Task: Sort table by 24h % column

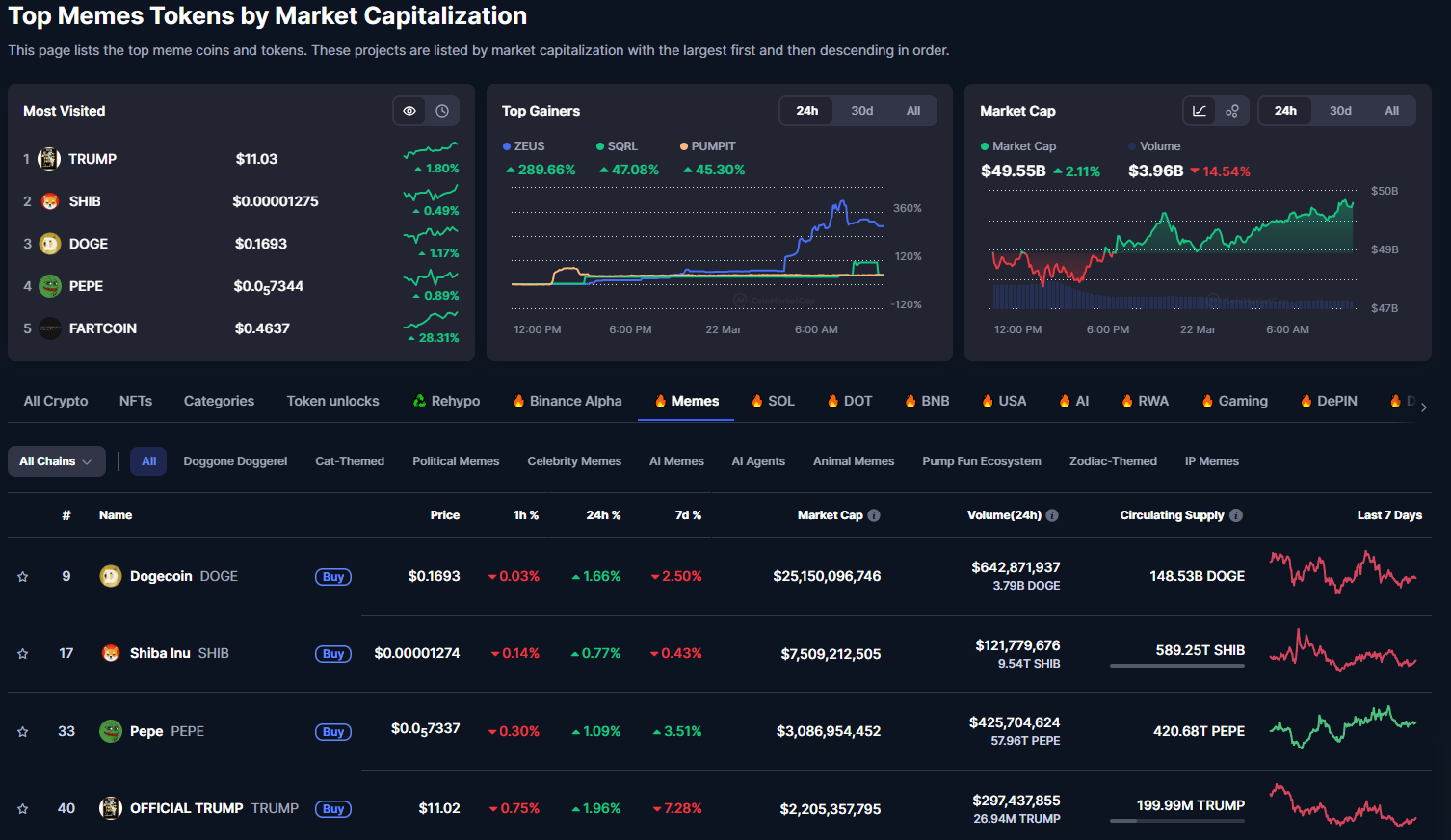Action: (x=603, y=515)
